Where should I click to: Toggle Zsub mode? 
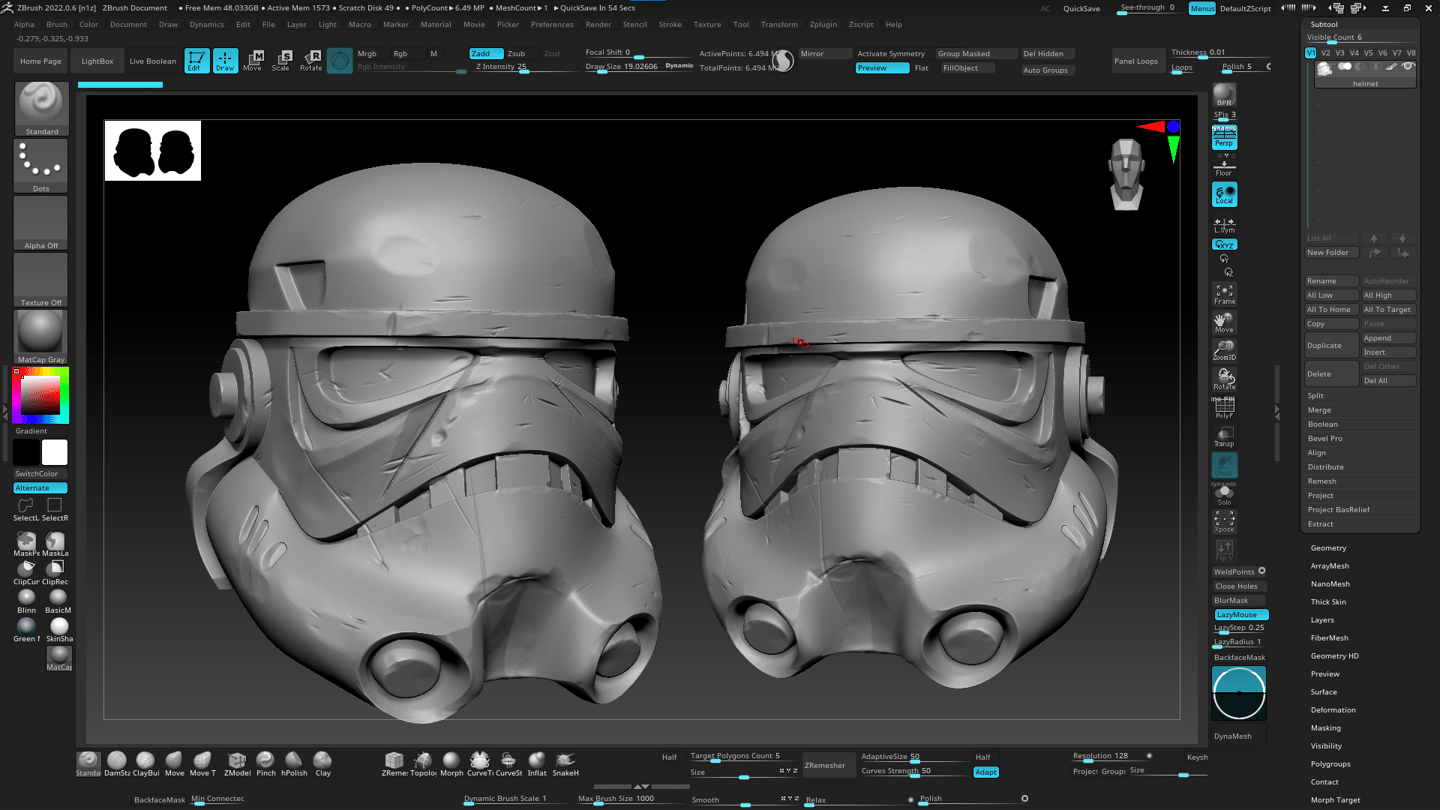click(518, 54)
